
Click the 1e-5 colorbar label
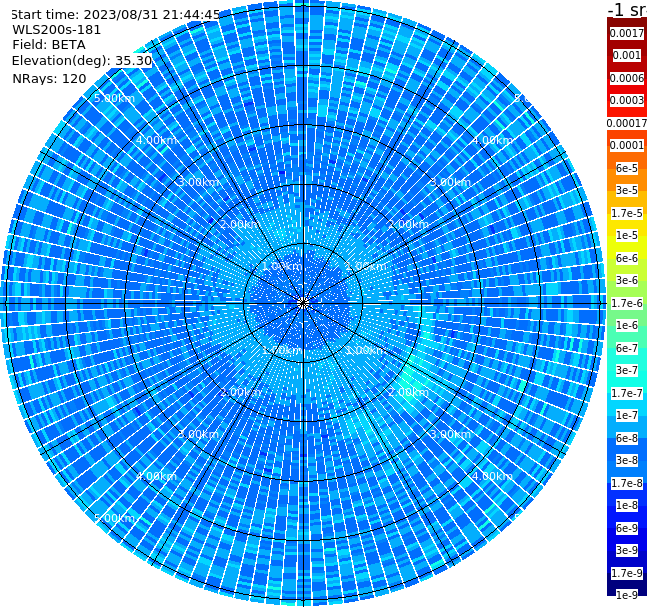click(627, 235)
